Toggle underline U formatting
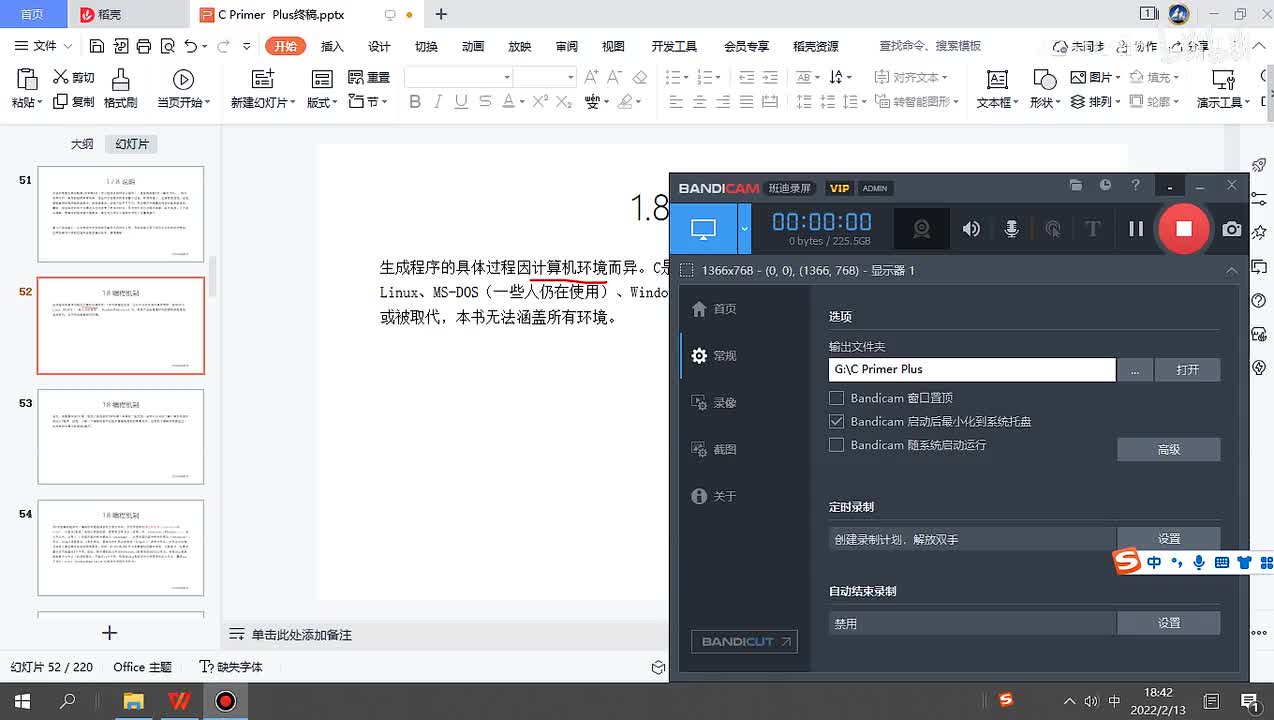Viewport: 1274px width, 720px height. tap(461, 101)
